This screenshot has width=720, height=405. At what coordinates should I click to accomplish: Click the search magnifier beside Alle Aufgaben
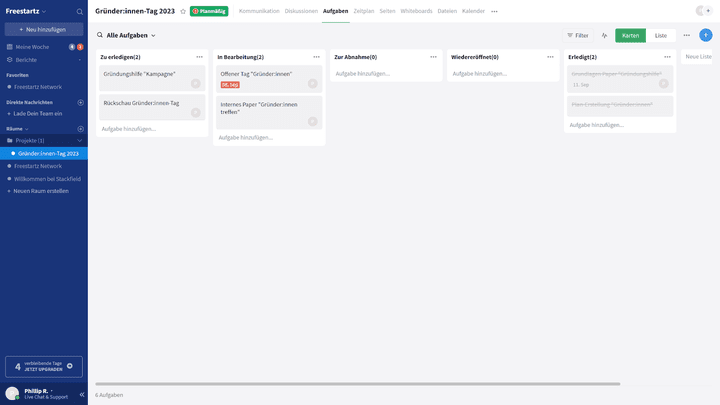[x=100, y=35]
